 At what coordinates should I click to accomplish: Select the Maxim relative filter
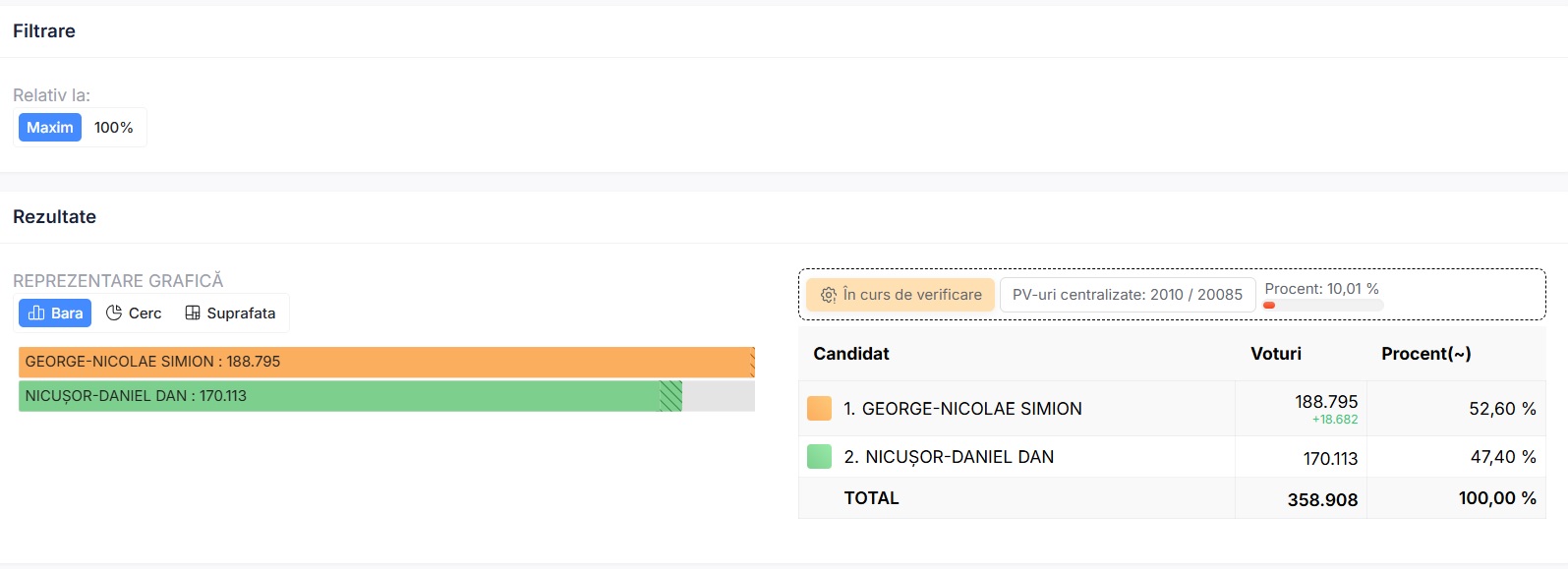coord(50,128)
